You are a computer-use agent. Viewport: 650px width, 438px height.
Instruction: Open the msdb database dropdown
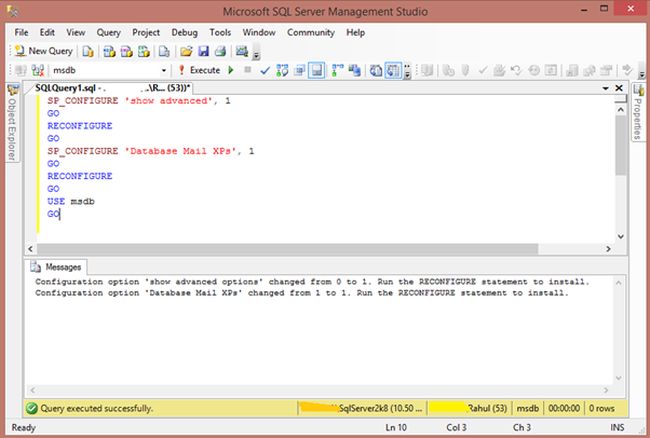[x=164, y=70]
